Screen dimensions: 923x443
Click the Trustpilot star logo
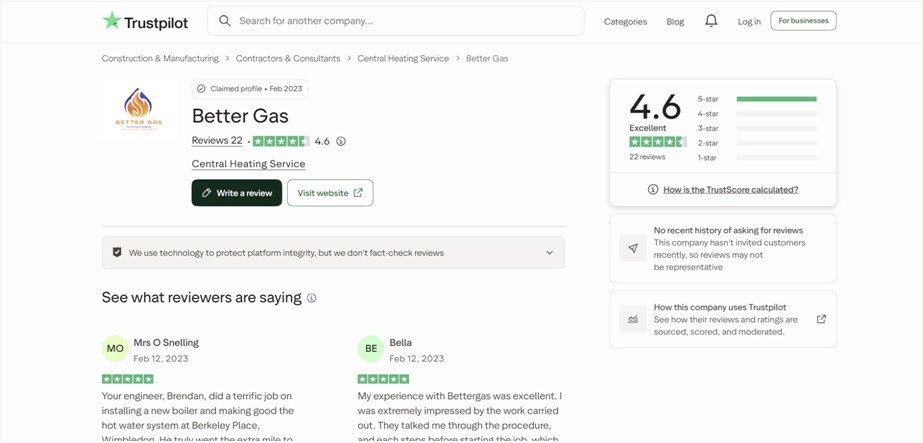(111, 21)
